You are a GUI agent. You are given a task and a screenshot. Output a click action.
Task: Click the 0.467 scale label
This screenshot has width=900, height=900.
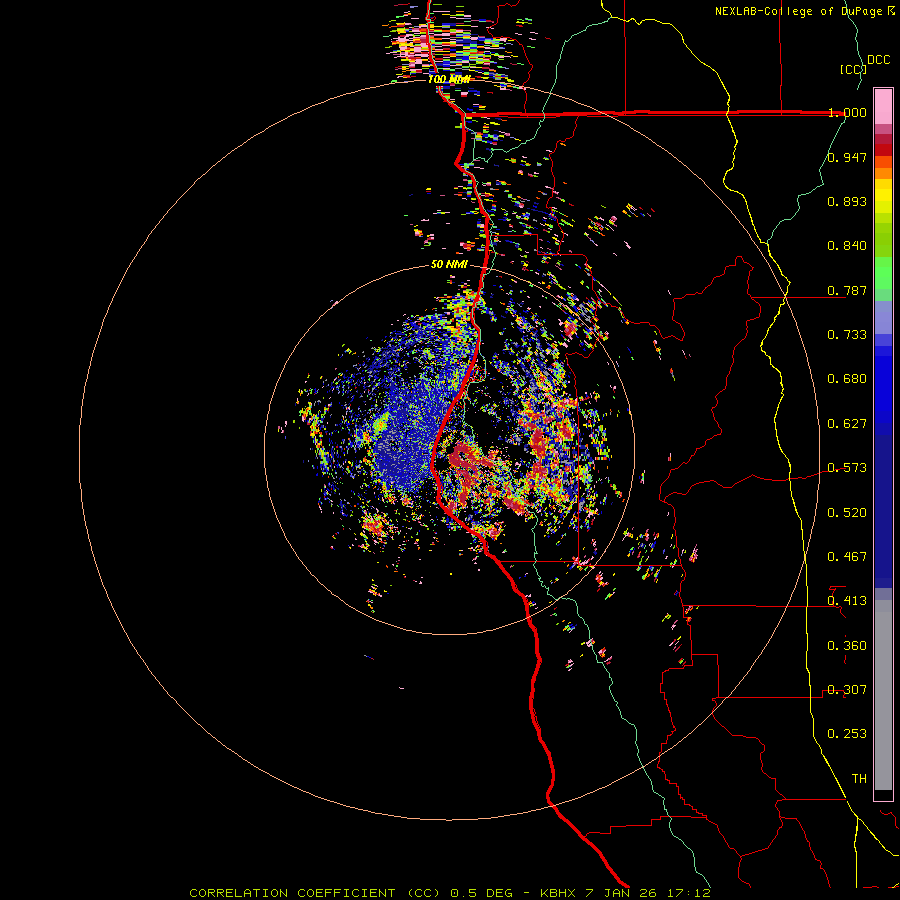(847, 557)
